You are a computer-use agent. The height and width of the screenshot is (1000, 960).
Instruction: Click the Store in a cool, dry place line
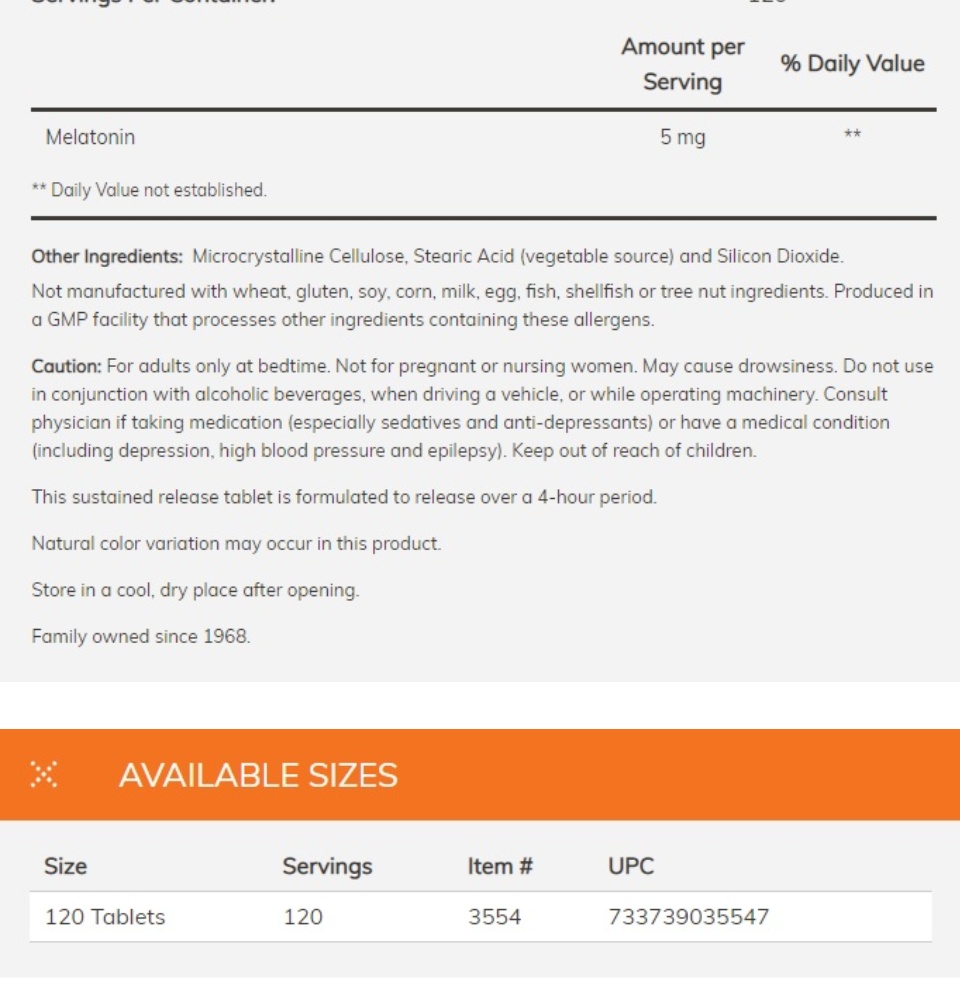click(x=195, y=590)
